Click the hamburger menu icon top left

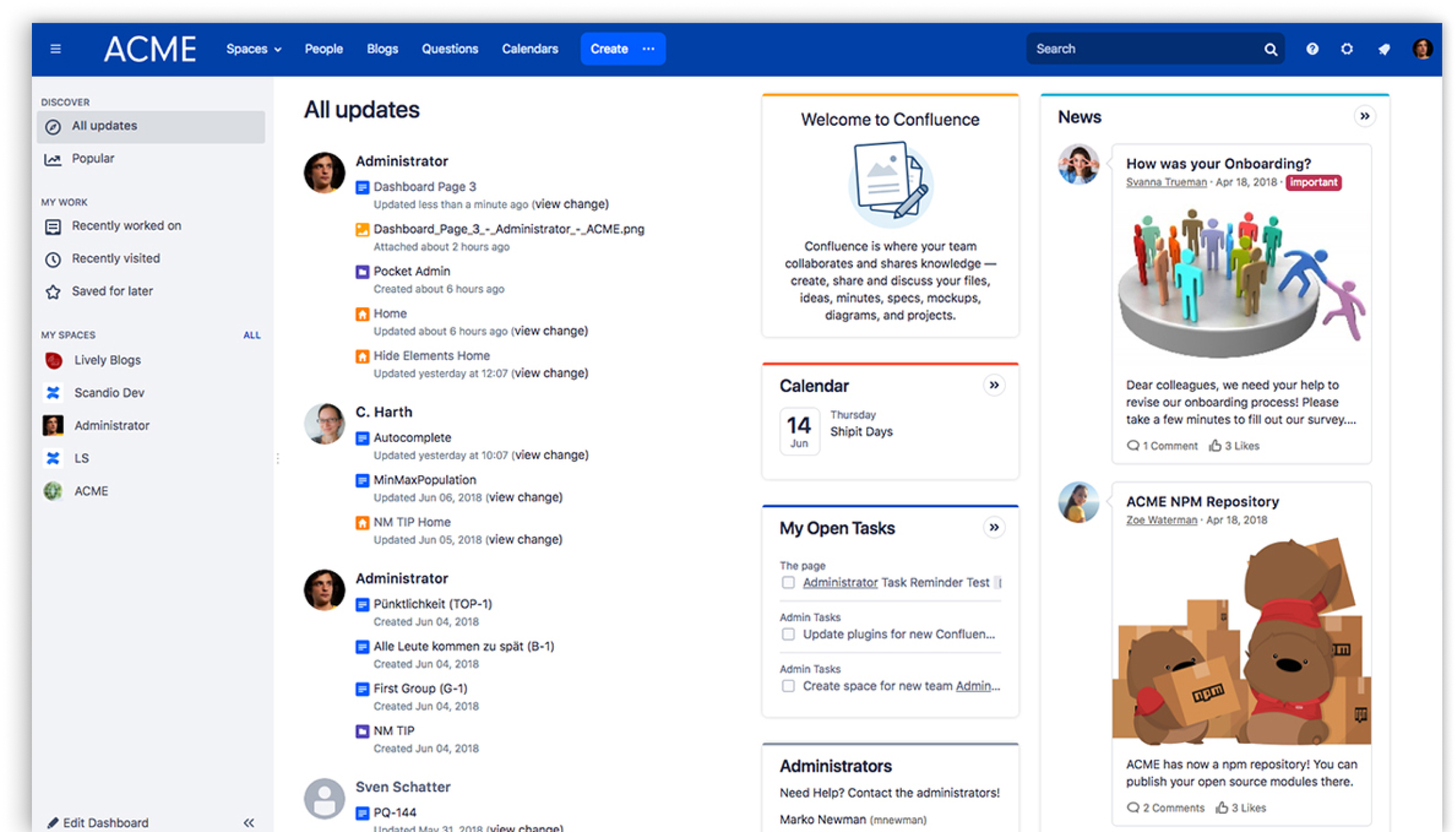55,48
